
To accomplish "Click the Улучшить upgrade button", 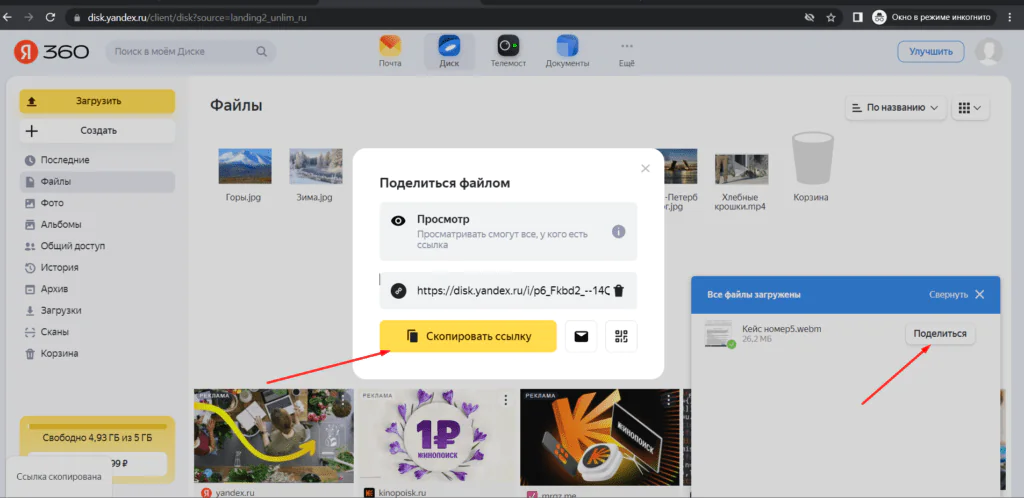I will (x=931, y=52).
